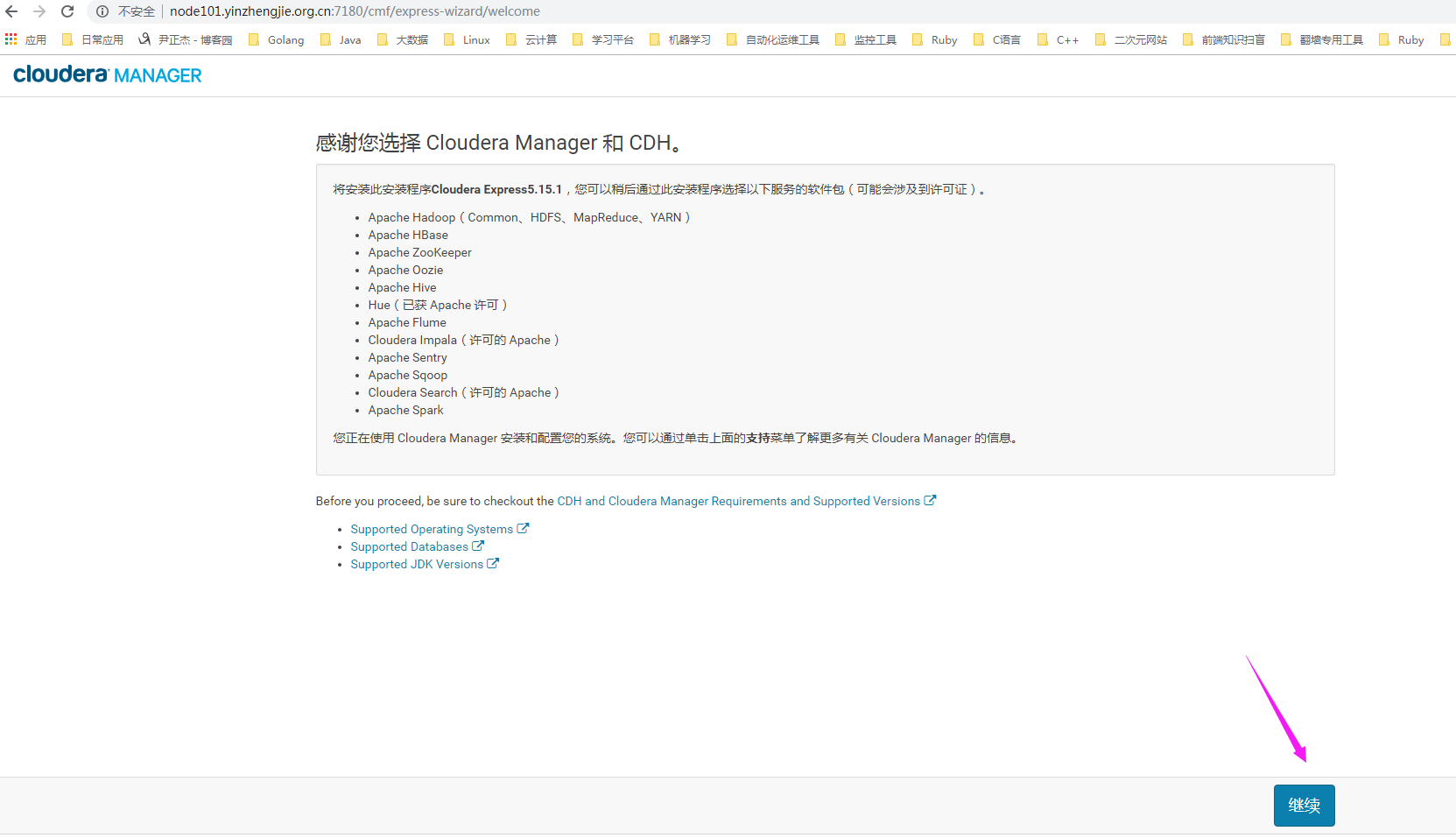
Task: Click the Cloudera Search list item
Action: (x=463, y=392)
